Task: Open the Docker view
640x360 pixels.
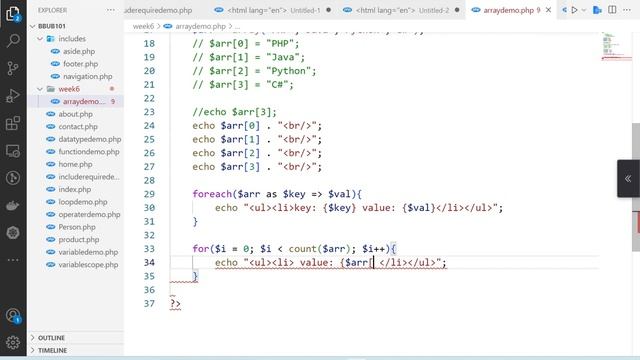Action: point(13,205)
